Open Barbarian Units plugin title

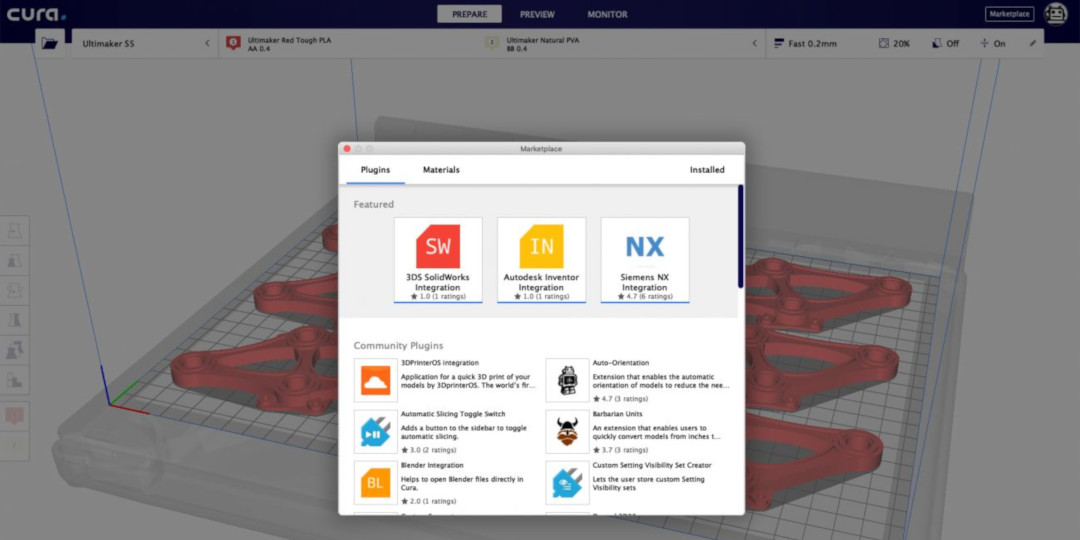[x=617, y=414]
